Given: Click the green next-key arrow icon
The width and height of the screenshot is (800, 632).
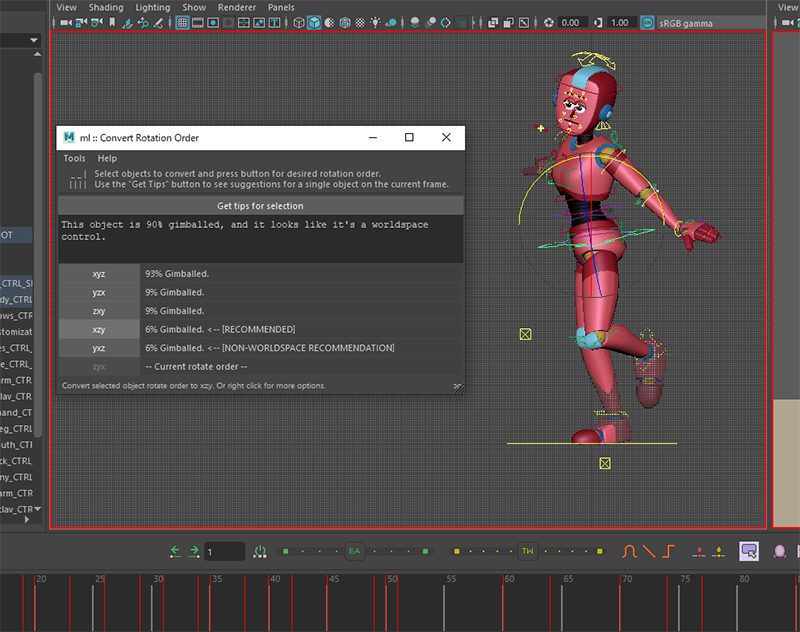Looking at the screenshot, I should point(194,551).
